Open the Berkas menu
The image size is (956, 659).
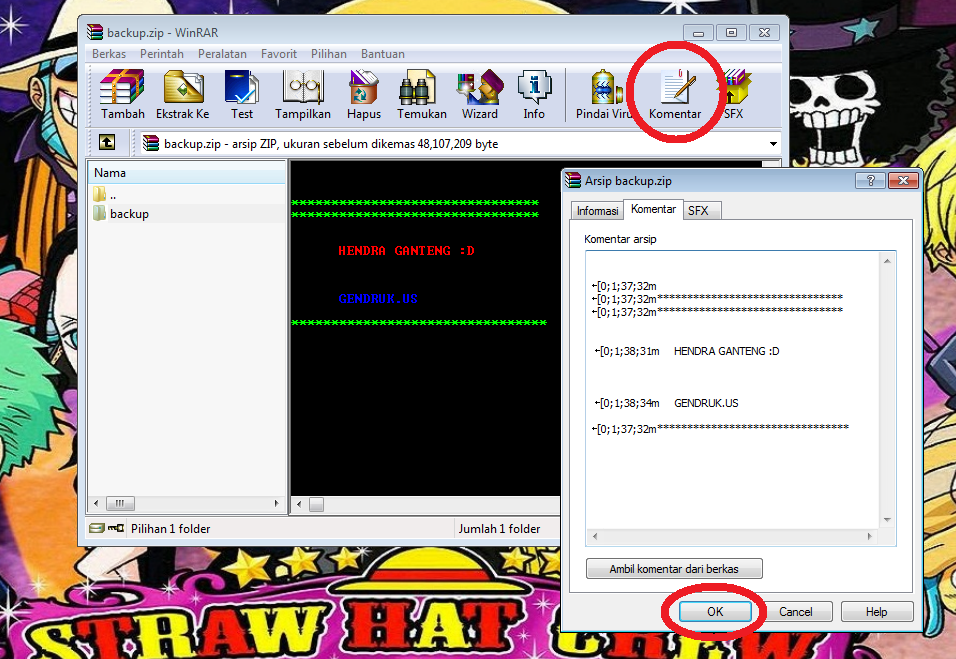109,54
